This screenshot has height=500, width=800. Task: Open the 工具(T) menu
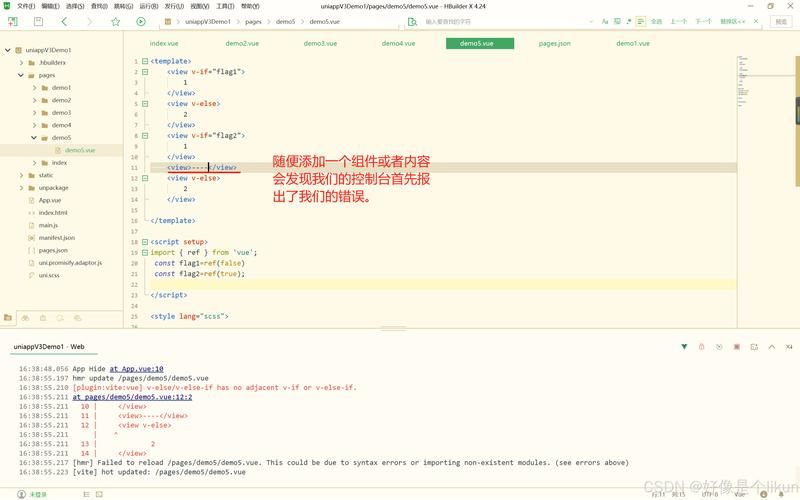pyautogui.click(x=225, y=6)
